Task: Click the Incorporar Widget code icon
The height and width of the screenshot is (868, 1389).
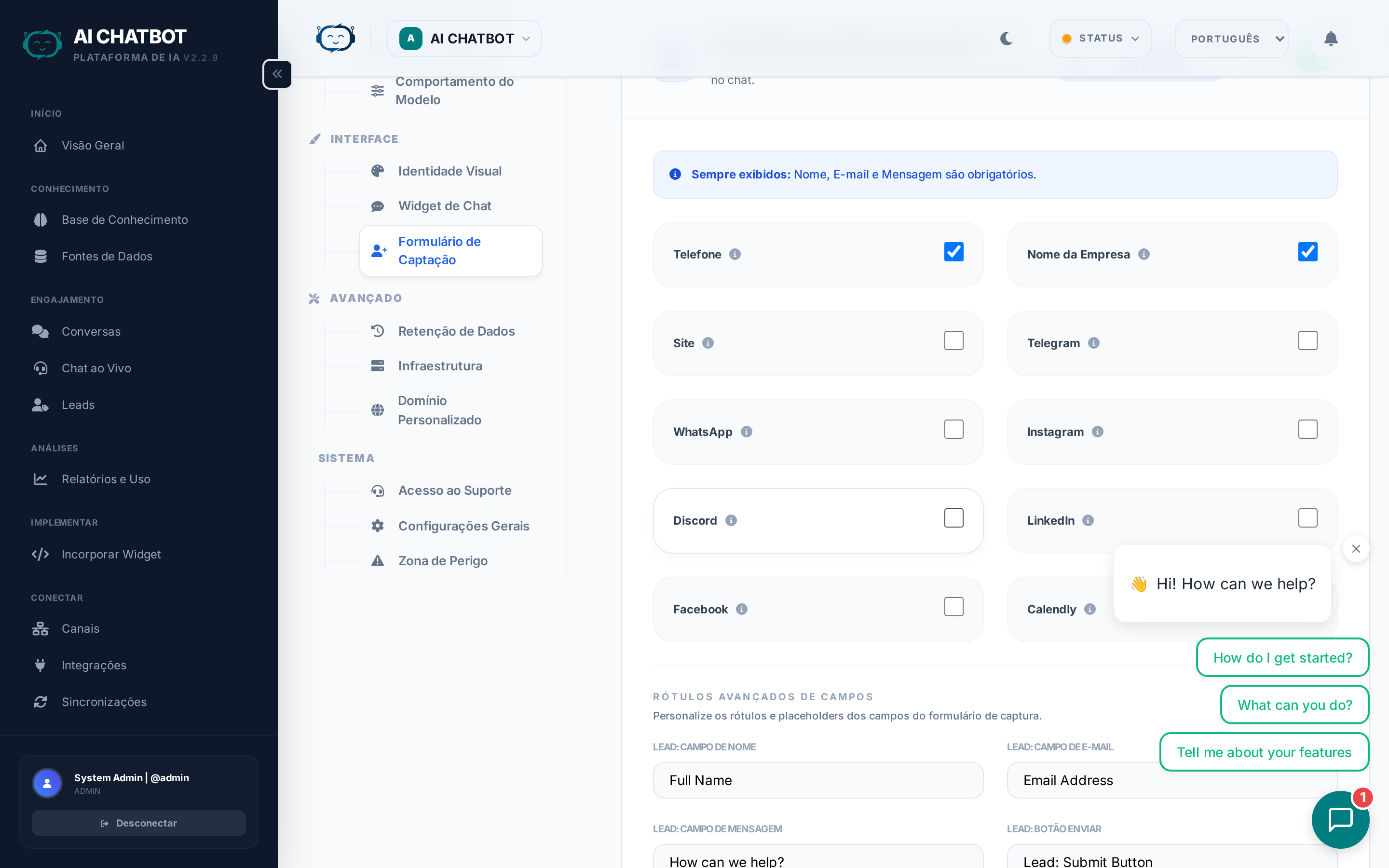Action: point(40,554)
